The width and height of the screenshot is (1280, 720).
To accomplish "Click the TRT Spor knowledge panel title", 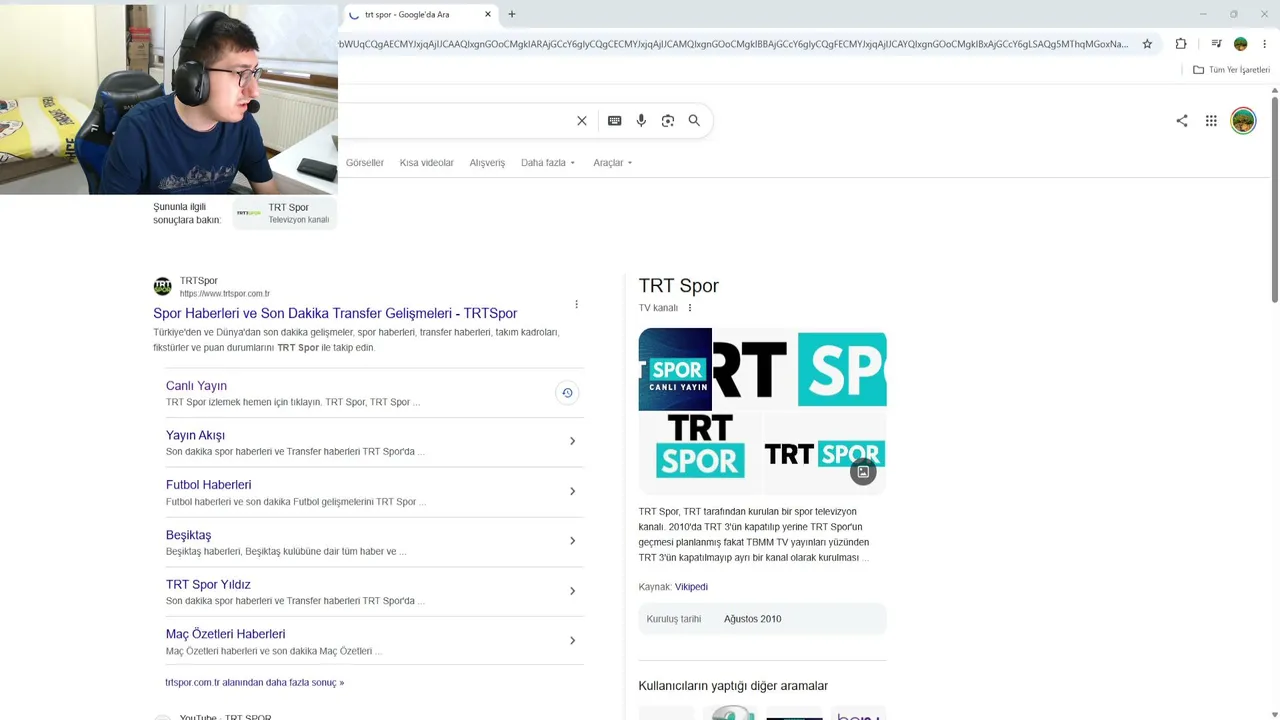I will click(679, 286).
